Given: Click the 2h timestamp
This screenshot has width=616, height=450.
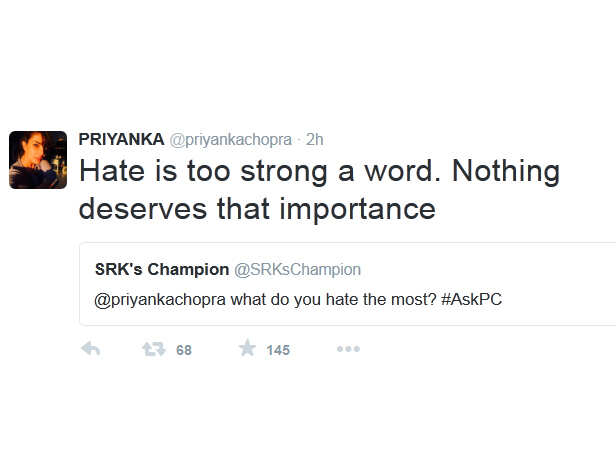Looking at the screenshot, I should 314,140.
